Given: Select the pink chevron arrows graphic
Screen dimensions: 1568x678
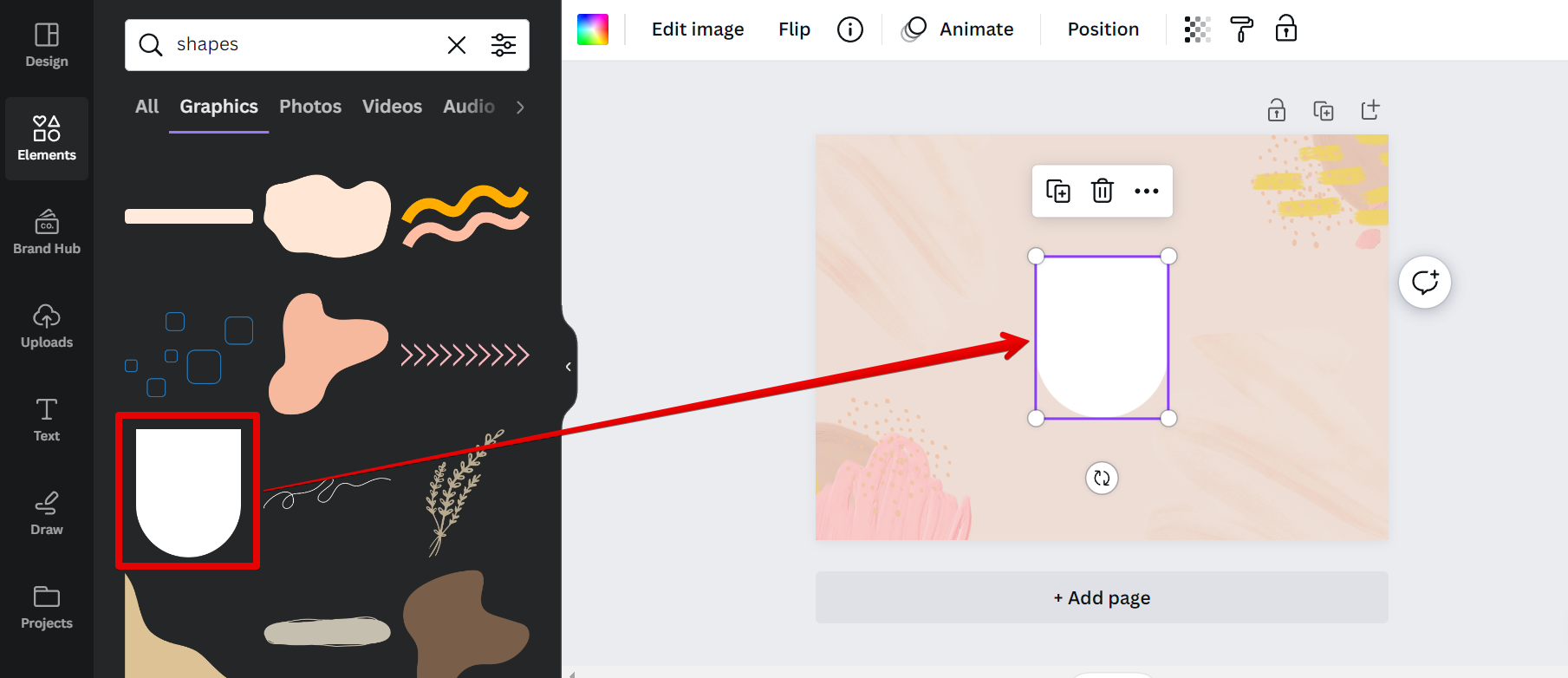Looking at the screenshot, I should 465,355.
